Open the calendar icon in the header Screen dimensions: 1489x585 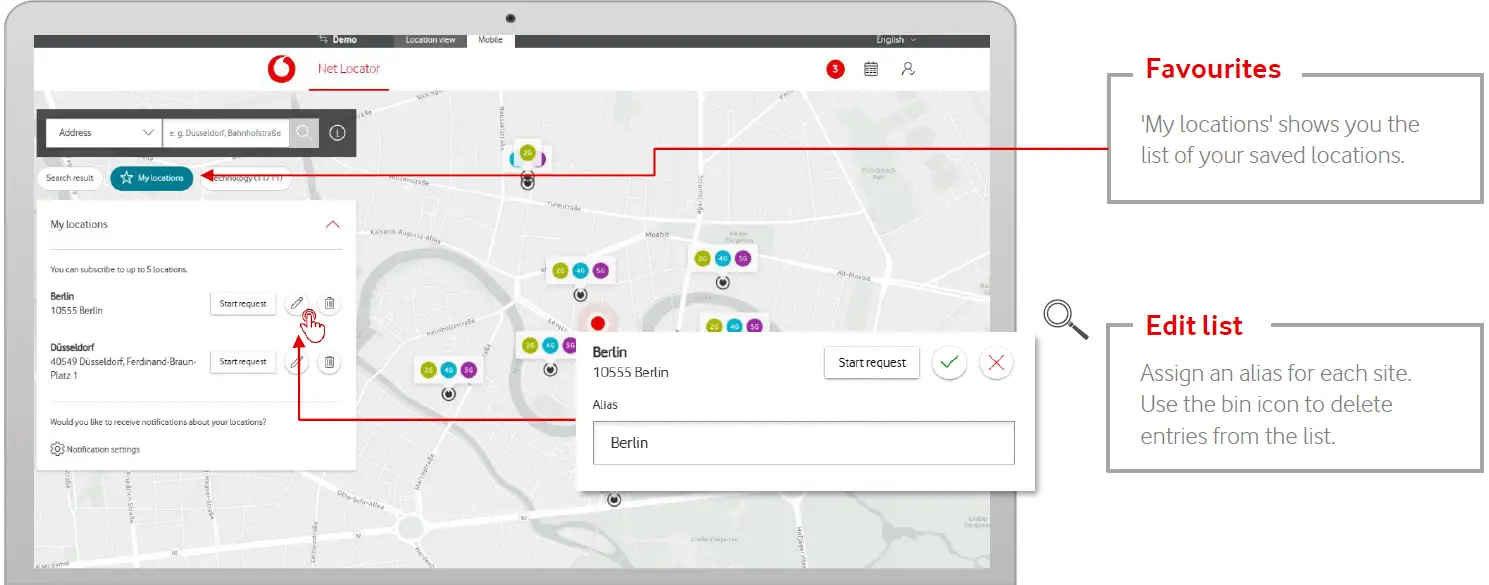871,69
